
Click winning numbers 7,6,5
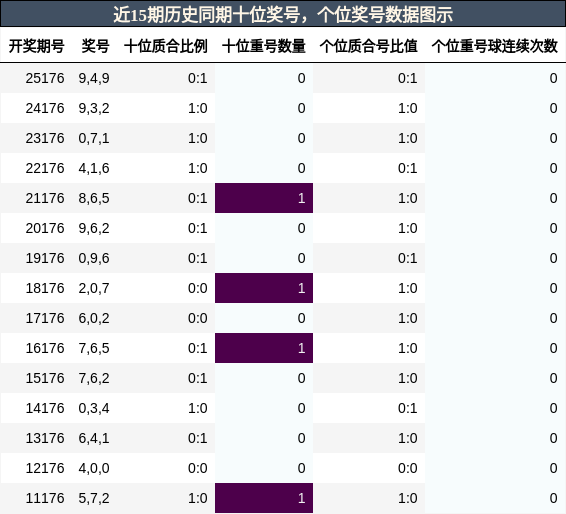[x=94, y=348]
